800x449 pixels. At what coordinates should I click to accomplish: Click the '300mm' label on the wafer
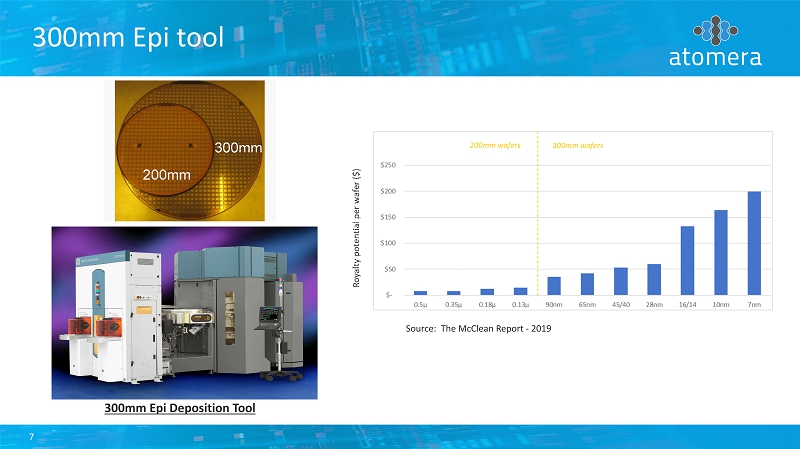238,148
